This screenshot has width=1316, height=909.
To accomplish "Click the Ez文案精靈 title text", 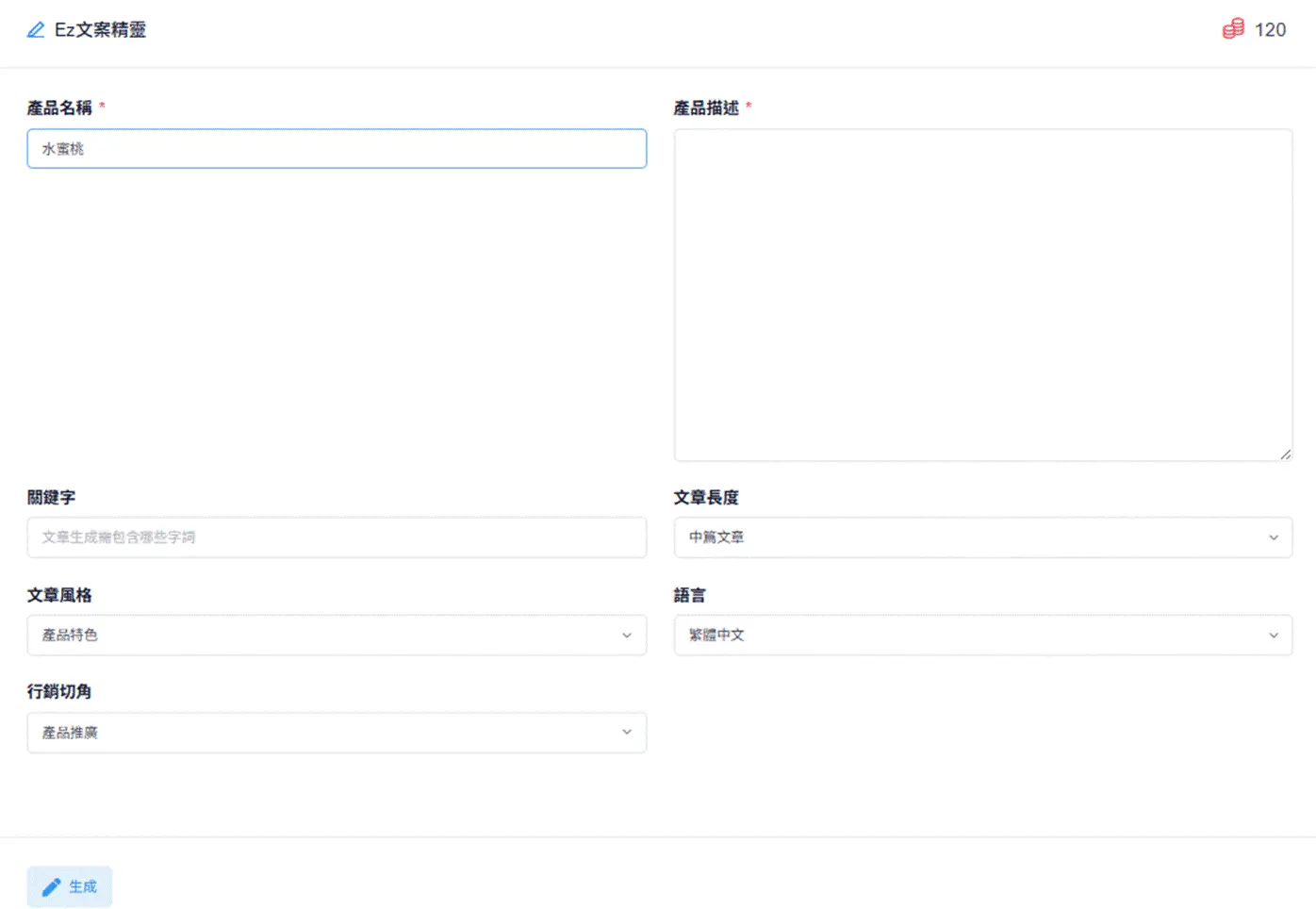I will click(x=100, y=30).
